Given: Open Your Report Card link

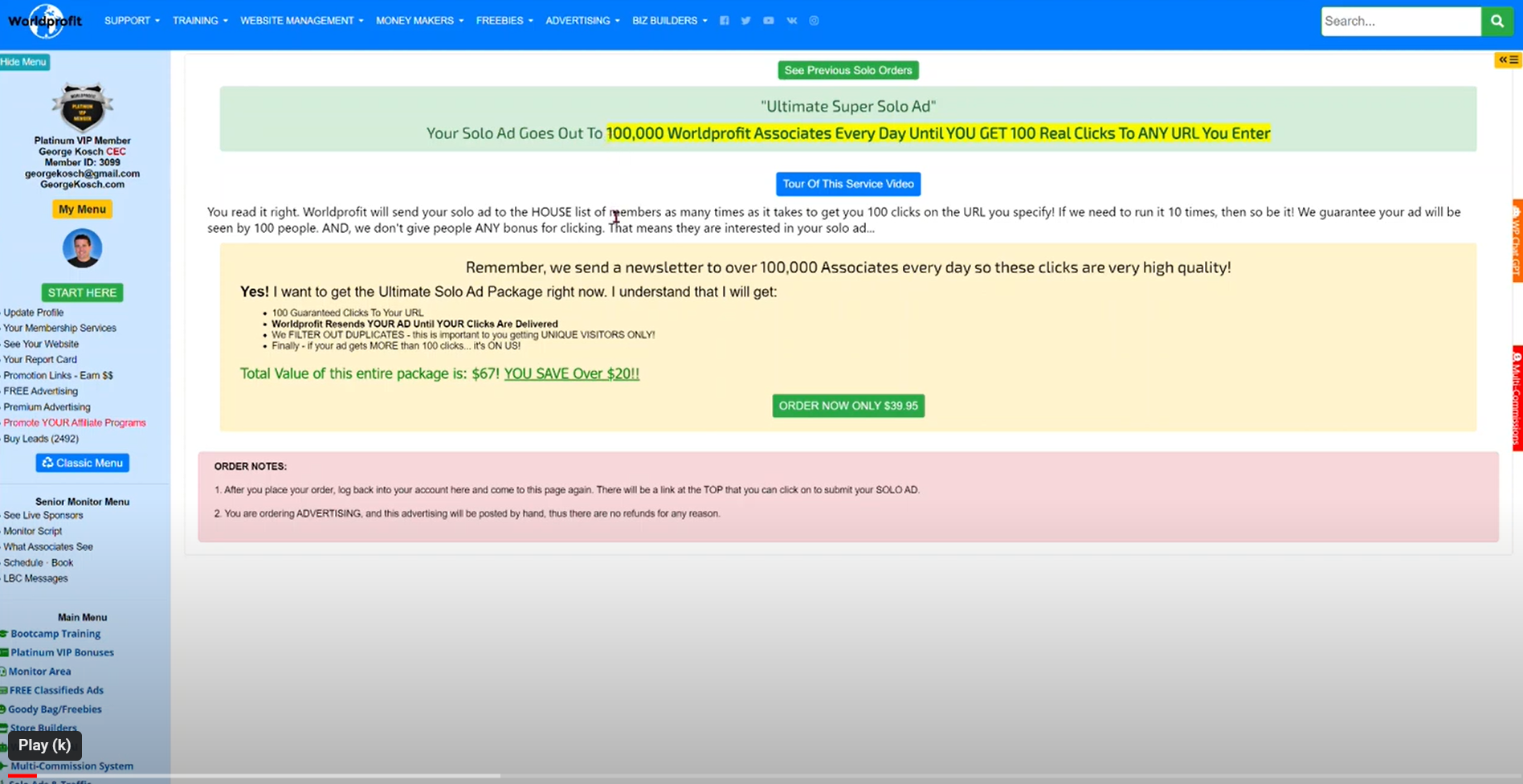Looking at the screenshot, I should (x=40, y=360).
